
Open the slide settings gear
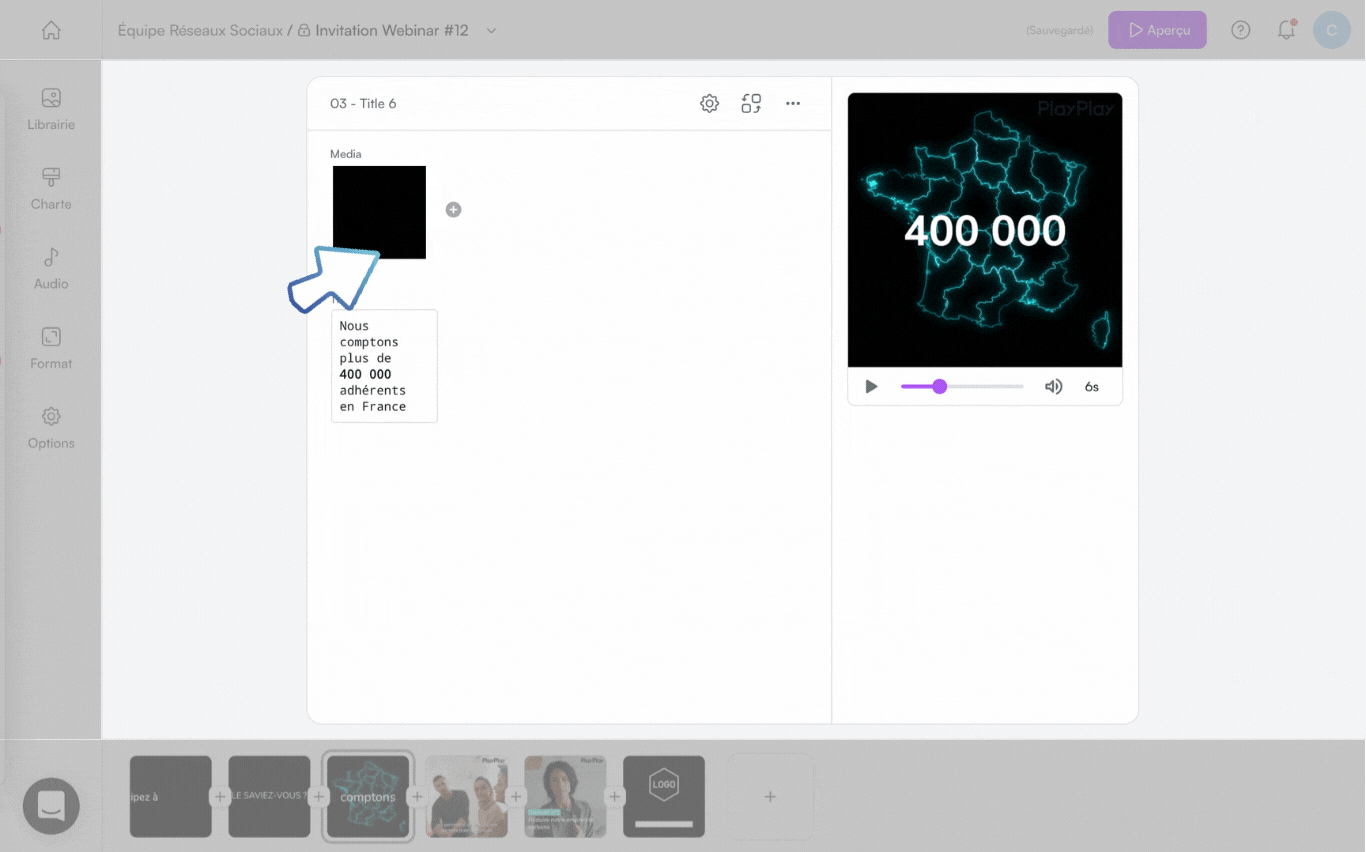tap(709, 103)
